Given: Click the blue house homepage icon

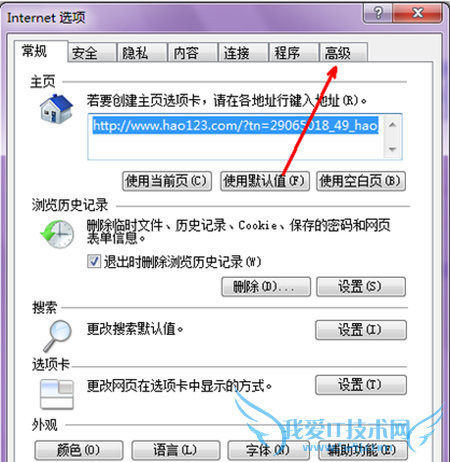Looking at the screenshot, I should click(56, 109).
